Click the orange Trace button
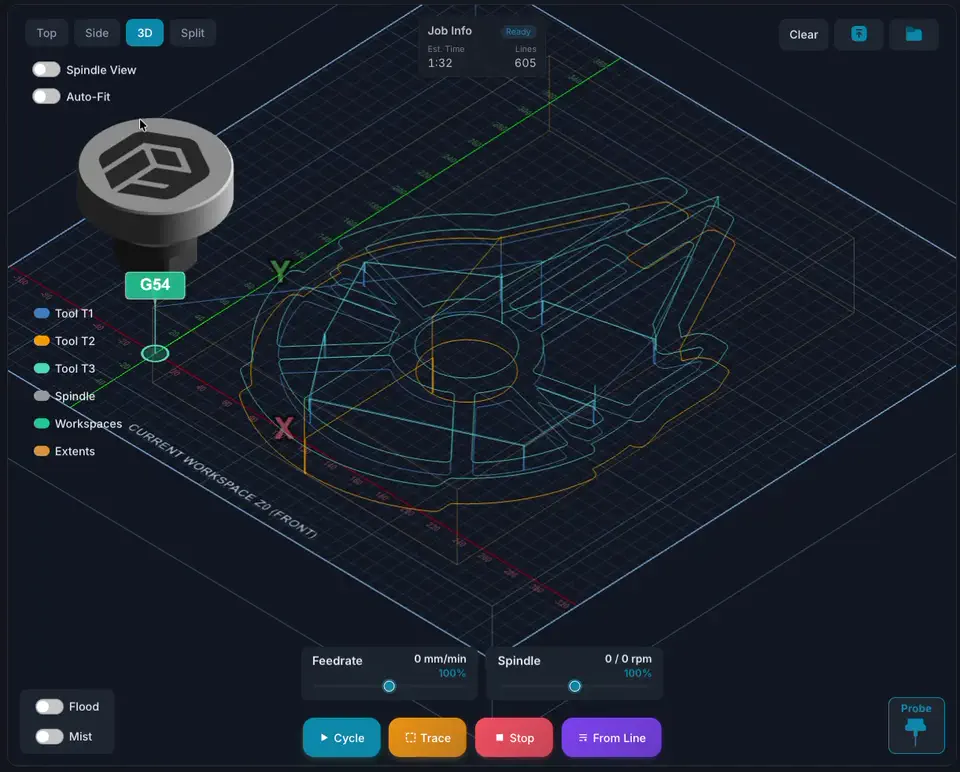 427,738
